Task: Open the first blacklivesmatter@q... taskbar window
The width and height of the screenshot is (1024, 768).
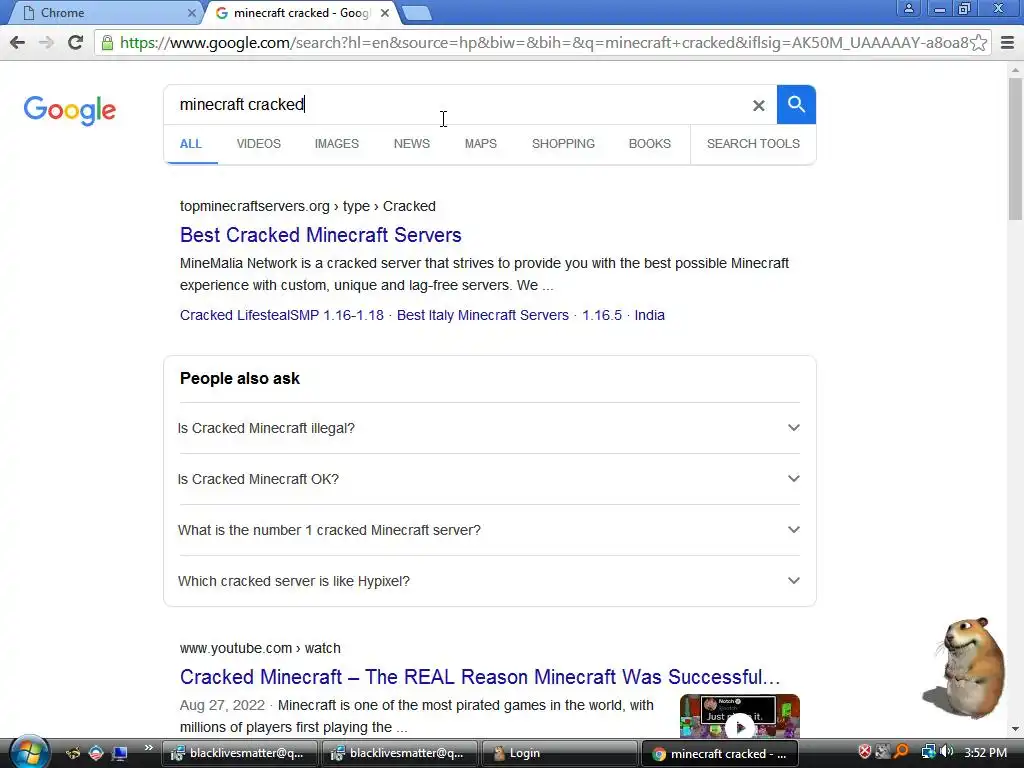Action: click(x=239, y=753)
